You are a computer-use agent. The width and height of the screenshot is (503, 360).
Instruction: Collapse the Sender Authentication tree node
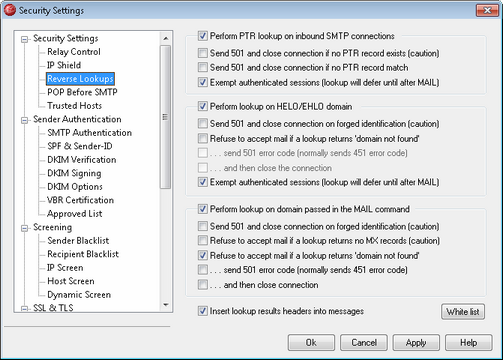24,120
